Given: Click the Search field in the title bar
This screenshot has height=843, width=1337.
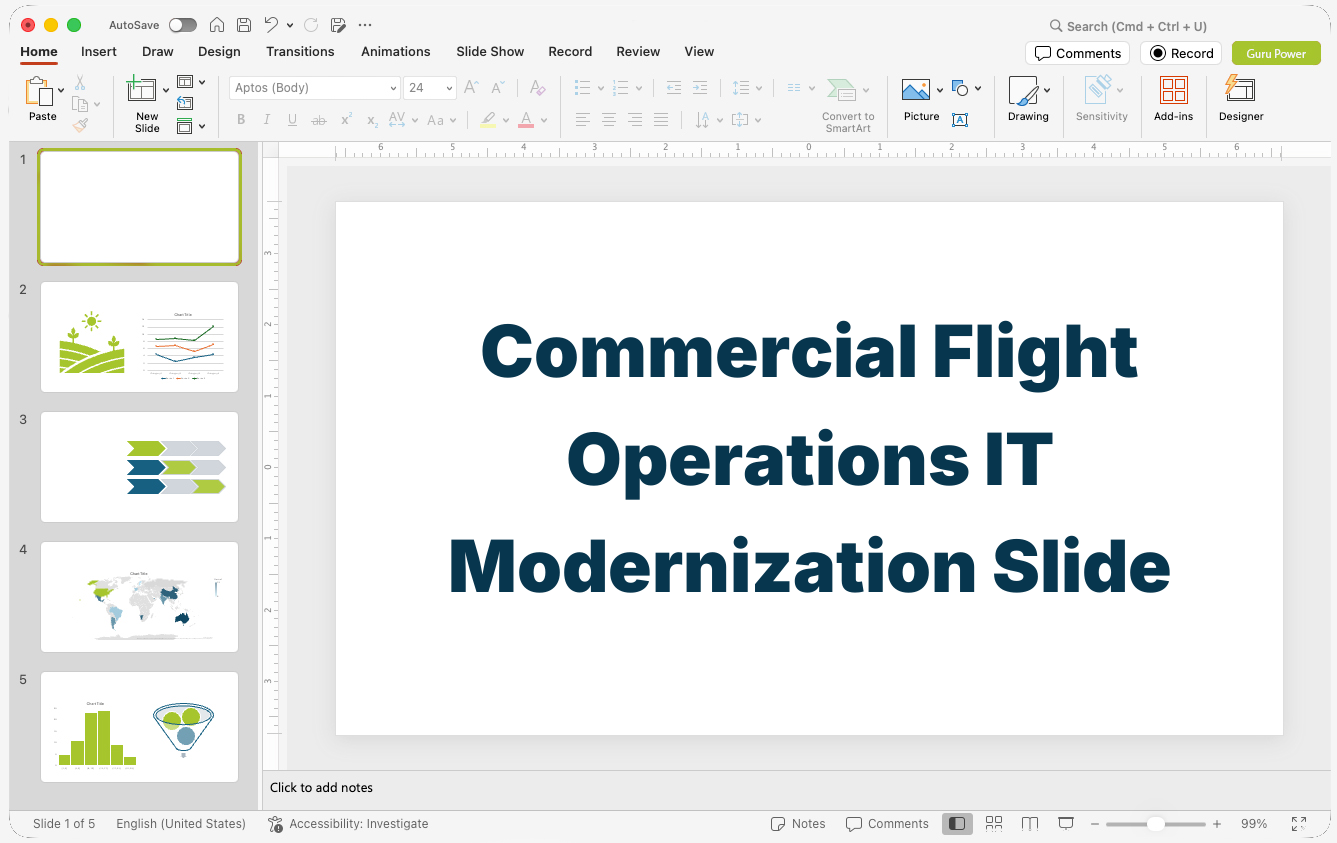Looking at the screenshot, I should click(1130, 26).
